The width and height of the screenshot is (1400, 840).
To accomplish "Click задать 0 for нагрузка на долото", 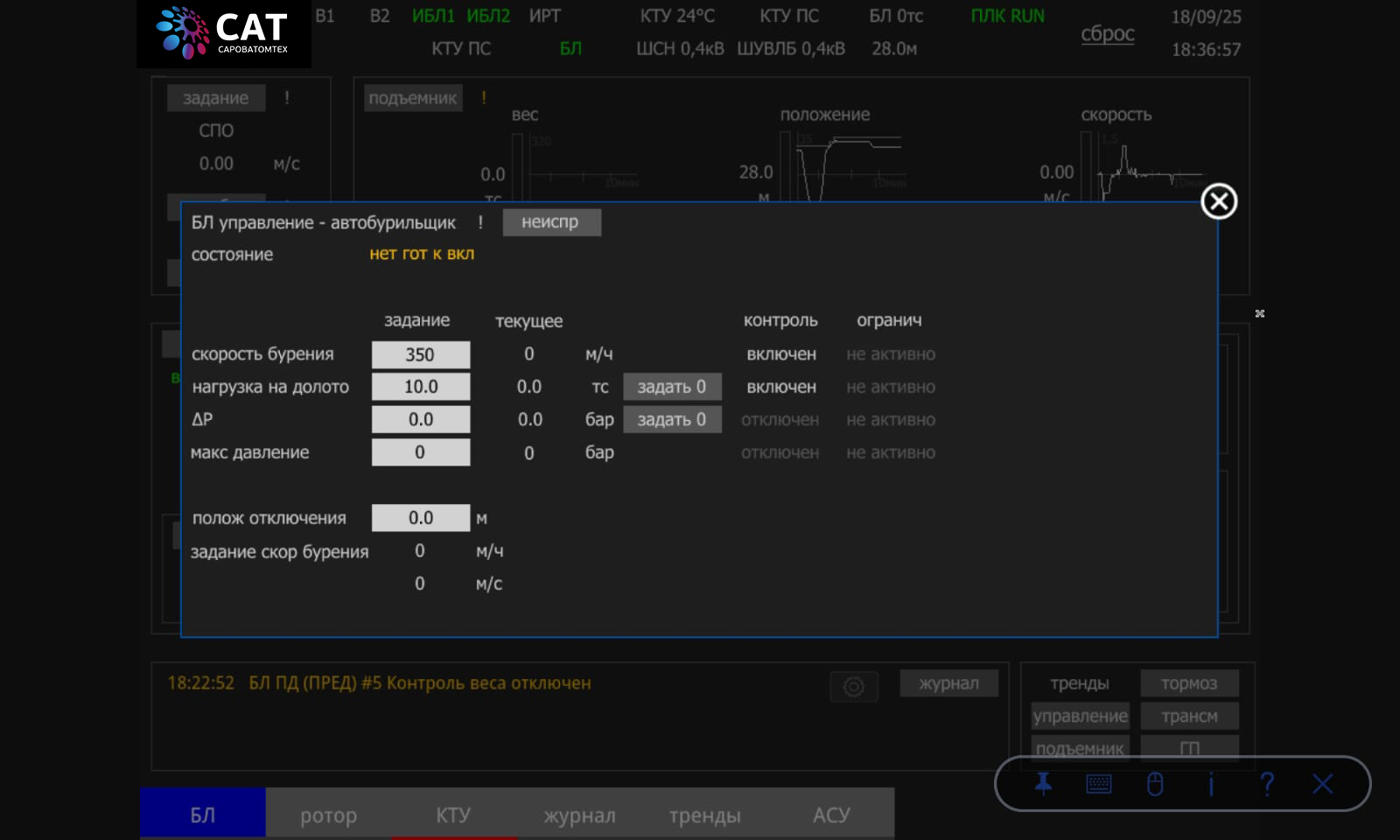I will tap(672, 387).
